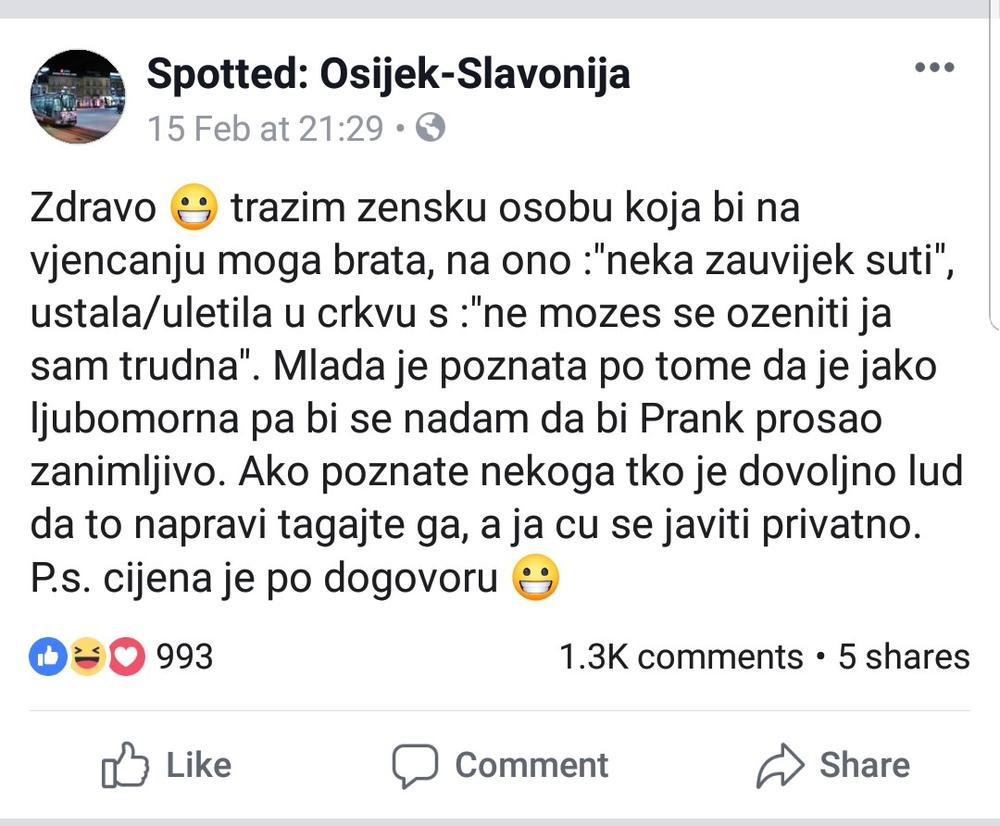The width and height of the screenshot is (1000, 826).
Task: Open the page's circular profile picture
Action: (x=76, y=95)
